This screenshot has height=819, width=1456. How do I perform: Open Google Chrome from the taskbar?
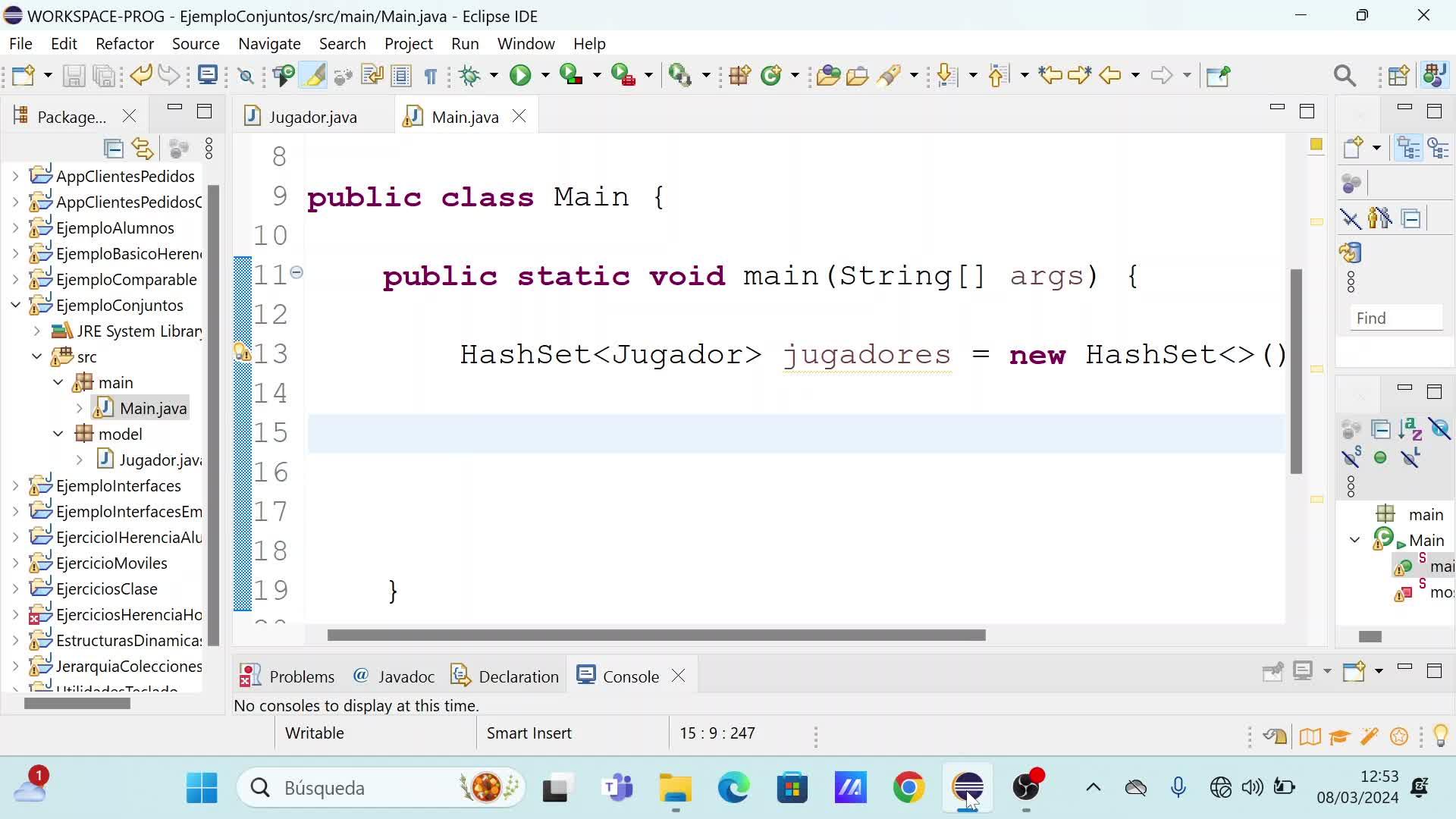[908, 788]
